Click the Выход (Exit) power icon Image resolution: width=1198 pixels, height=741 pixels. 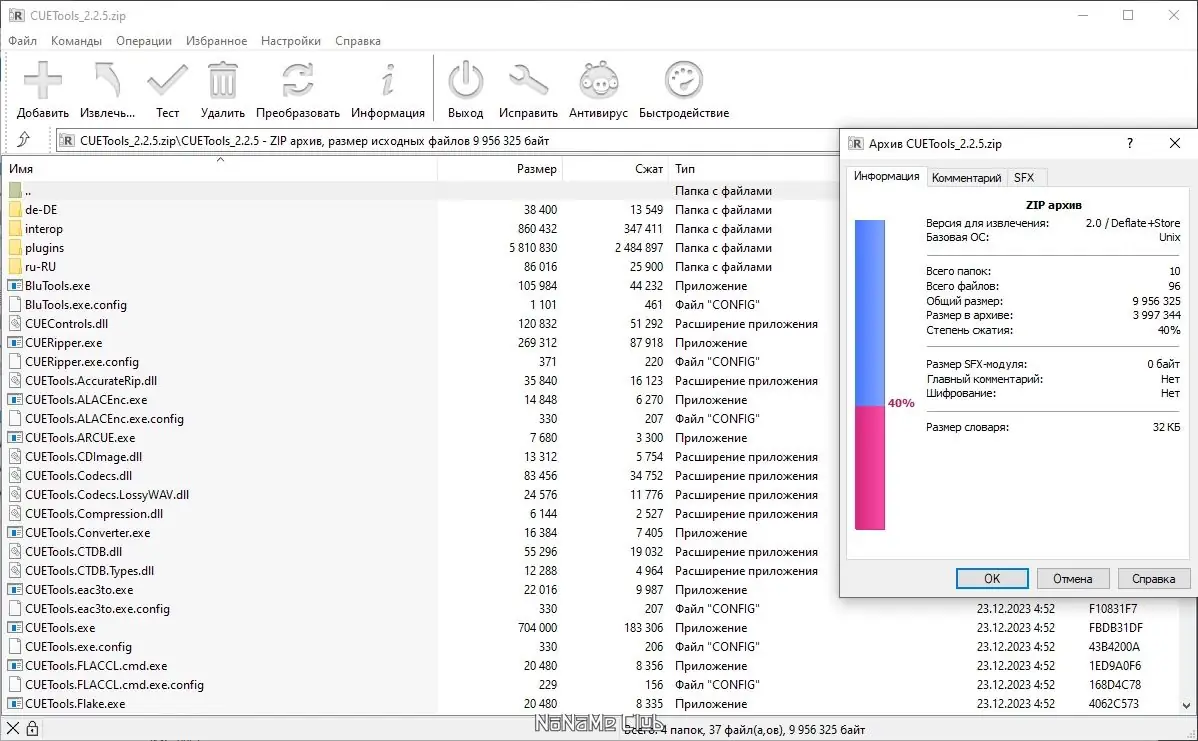[x=465, y=80]
